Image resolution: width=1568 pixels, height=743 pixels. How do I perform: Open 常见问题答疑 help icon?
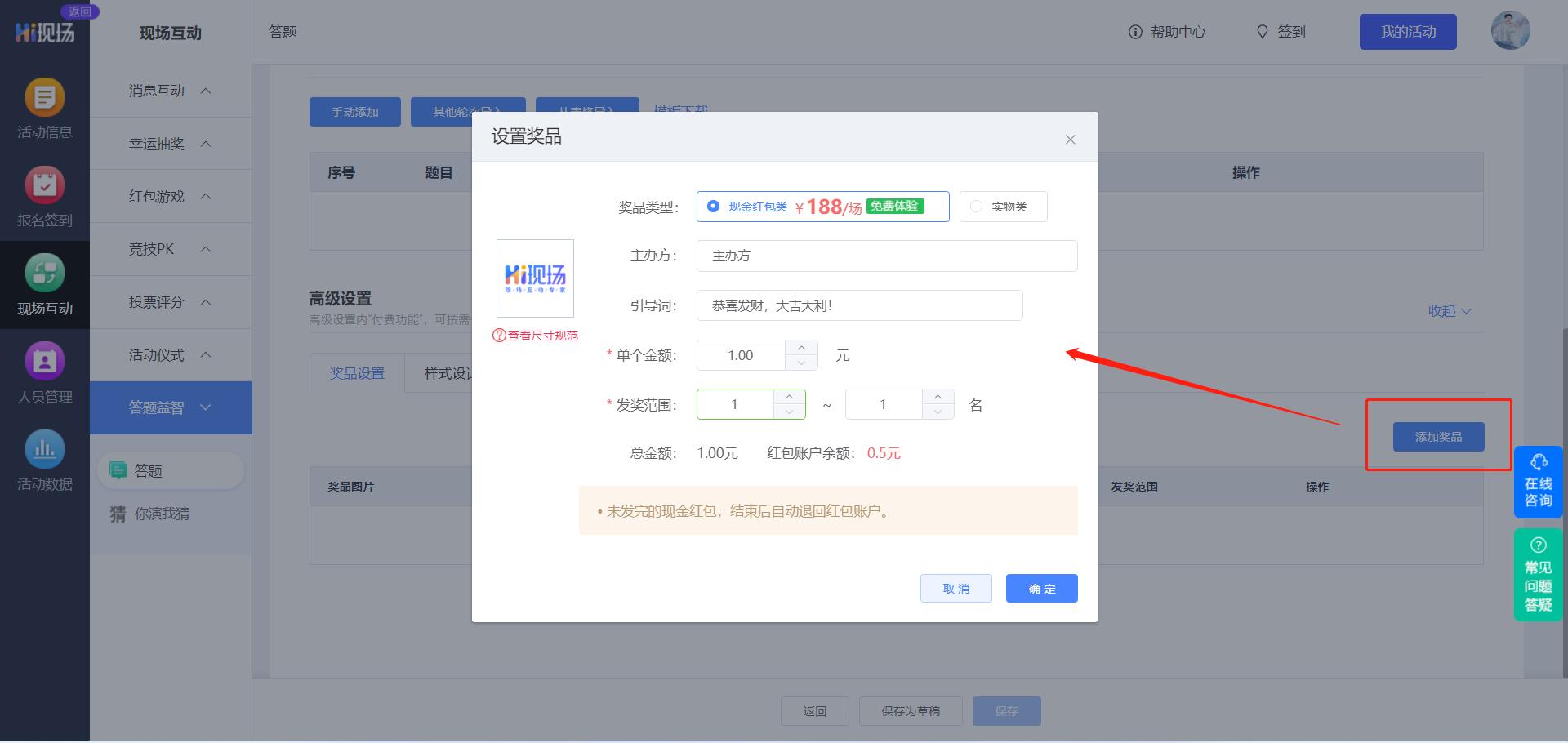click(1538, 574)
